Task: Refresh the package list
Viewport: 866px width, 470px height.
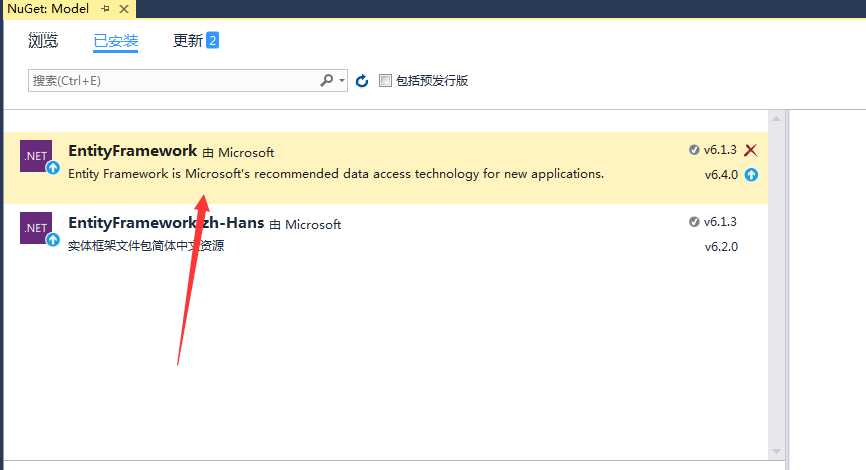Action: pyautogui.click(x=362, y=81)
